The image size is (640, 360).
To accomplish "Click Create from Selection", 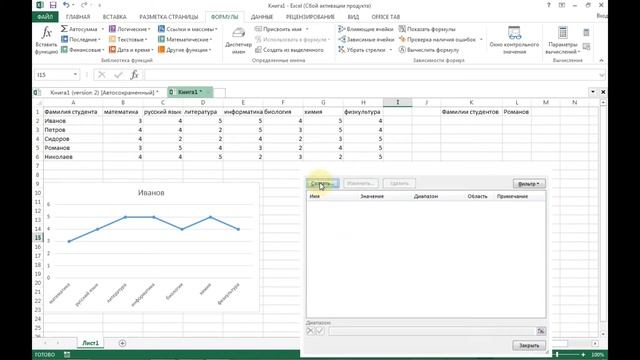I will click(289, 50).
